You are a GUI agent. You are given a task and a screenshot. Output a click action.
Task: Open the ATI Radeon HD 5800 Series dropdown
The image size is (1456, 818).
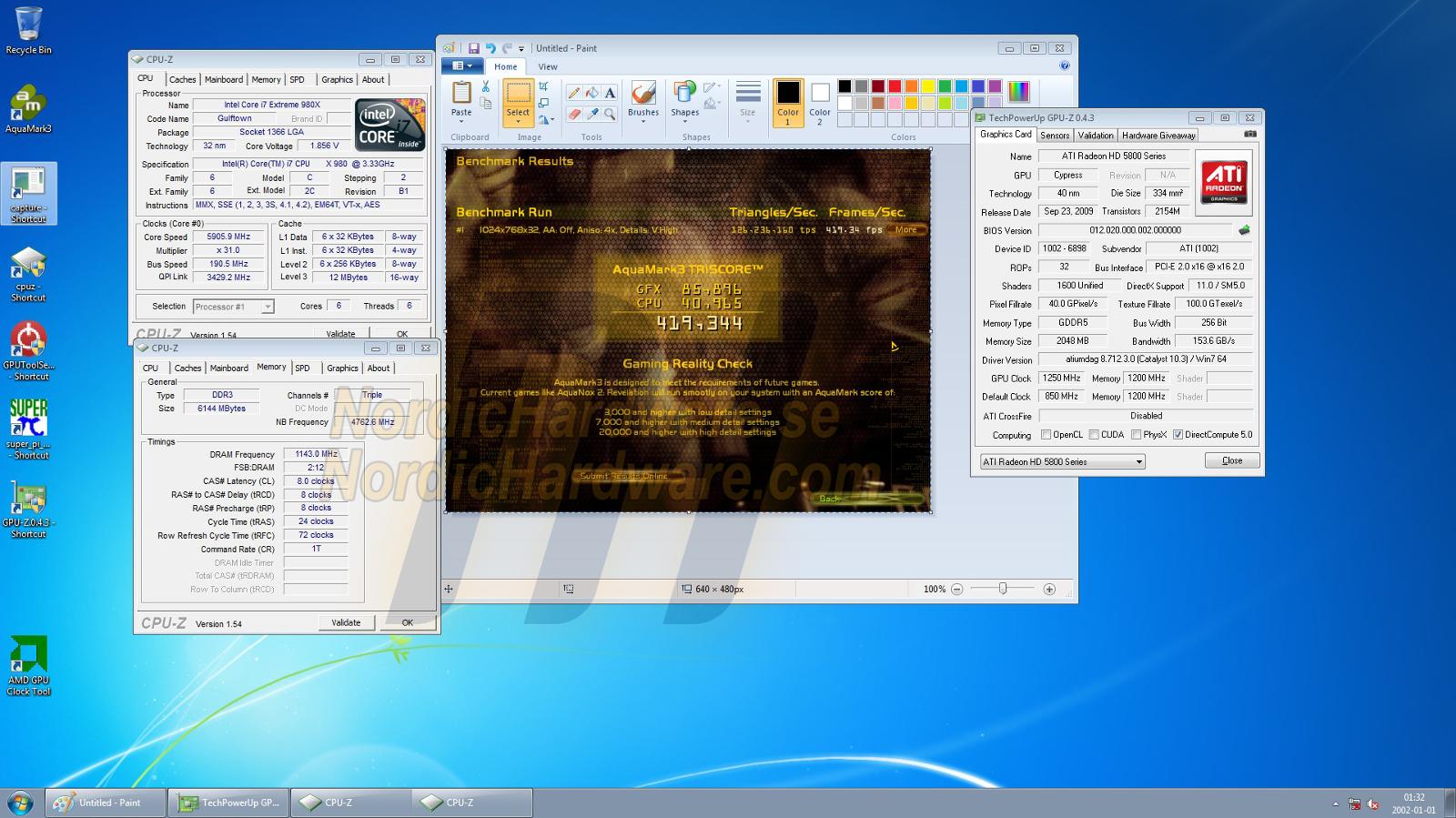(1062, 461)
